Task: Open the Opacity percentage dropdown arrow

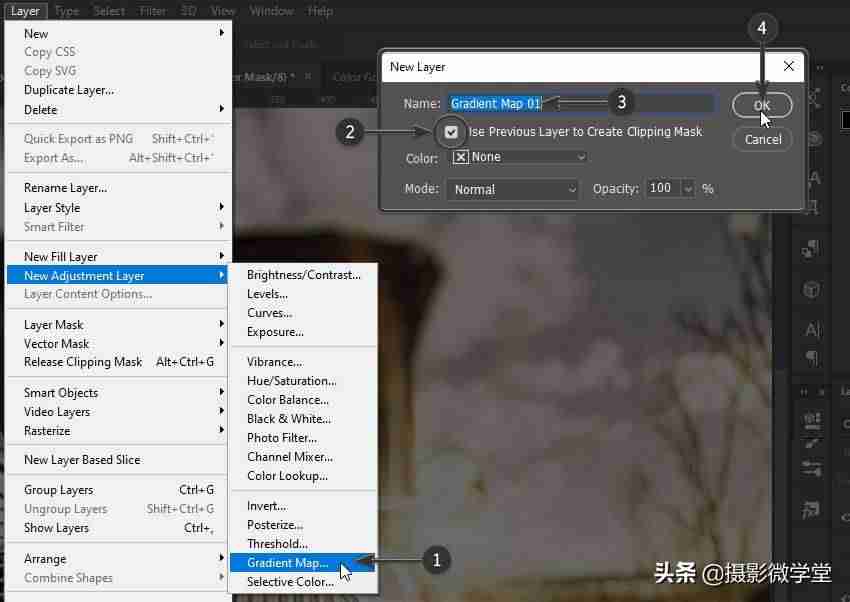Action: coord(688,189)
